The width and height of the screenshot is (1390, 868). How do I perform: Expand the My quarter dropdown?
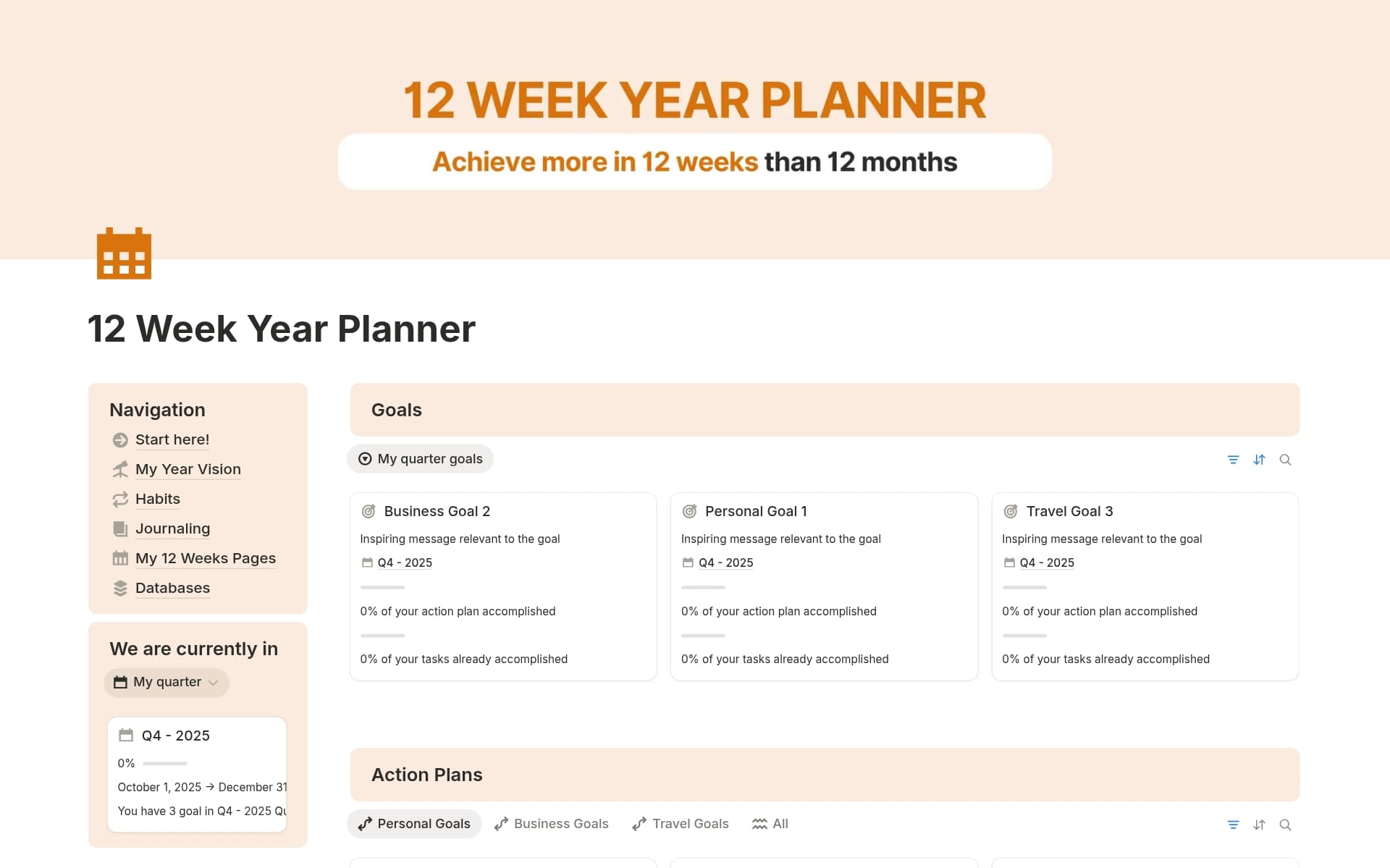pos(167,682)
